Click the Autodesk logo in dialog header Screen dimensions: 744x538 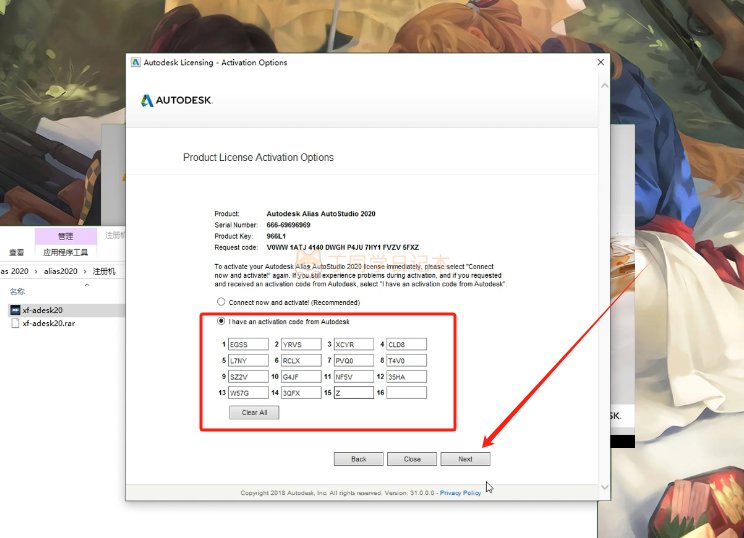177,100
